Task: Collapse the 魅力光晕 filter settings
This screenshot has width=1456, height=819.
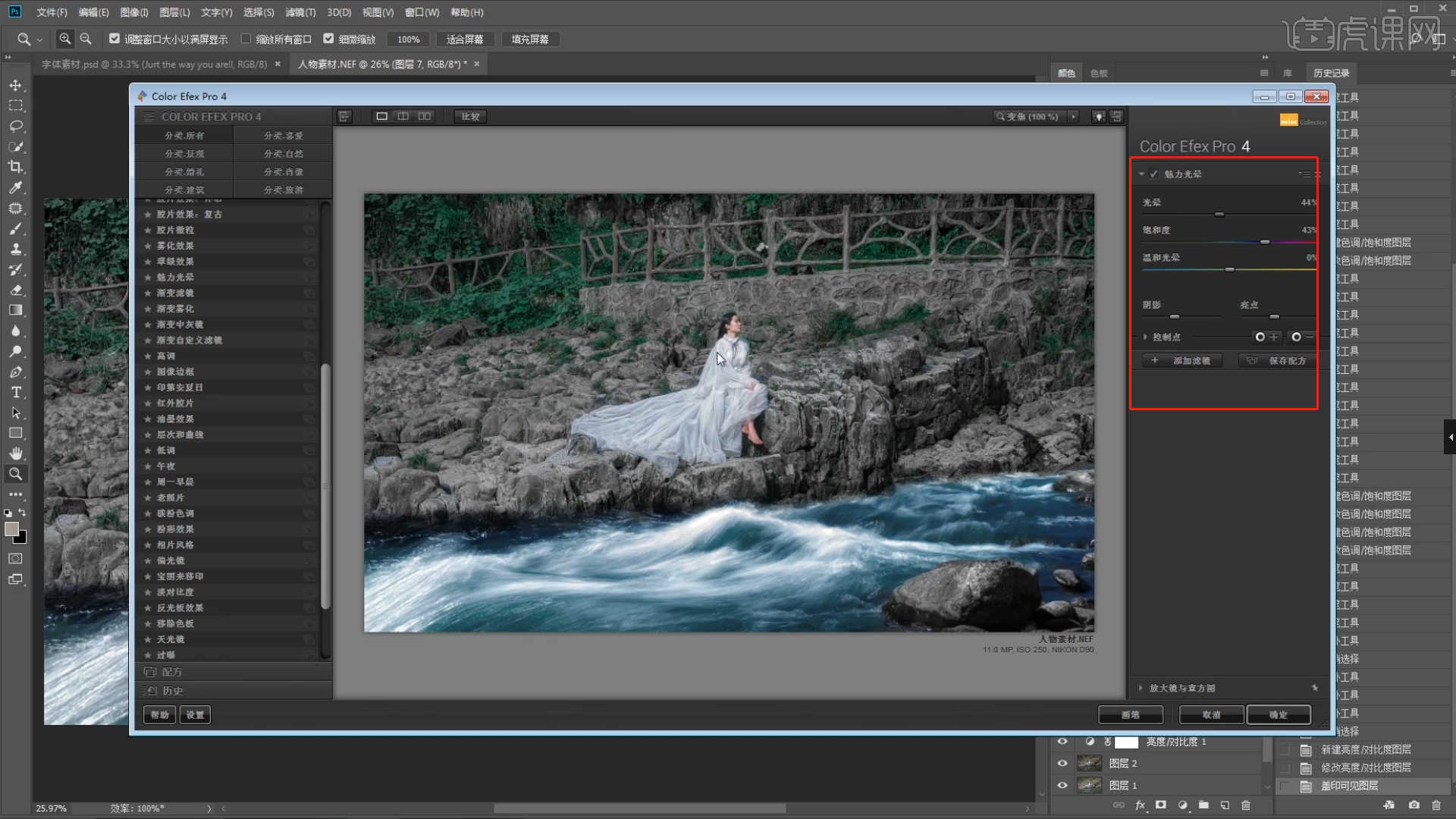Action: click(1141, 174)
